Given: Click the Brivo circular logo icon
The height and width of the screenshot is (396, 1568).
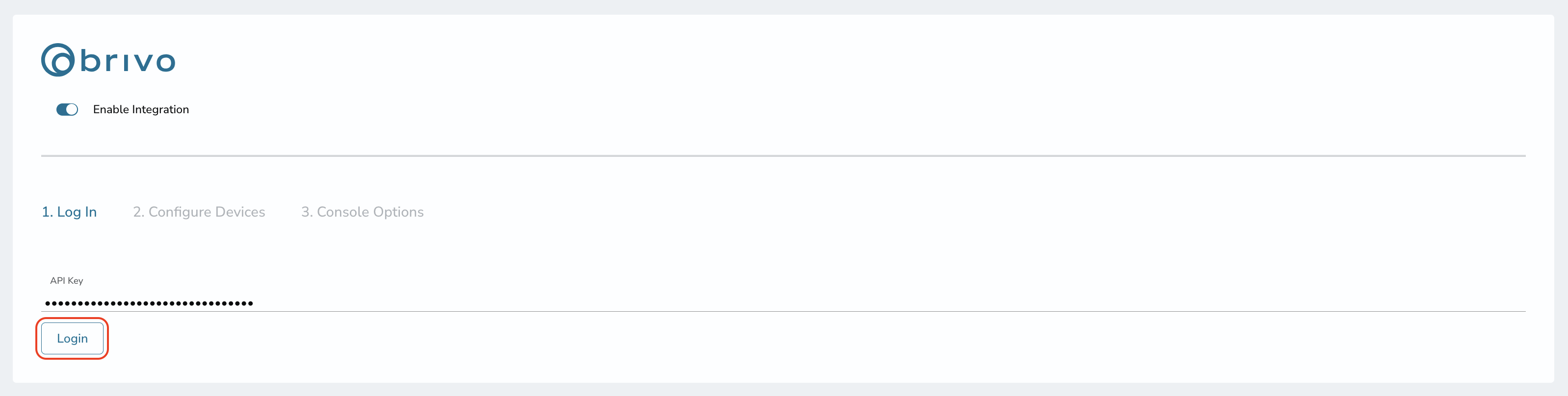Looking at the screenshot, I should [58, 60].
